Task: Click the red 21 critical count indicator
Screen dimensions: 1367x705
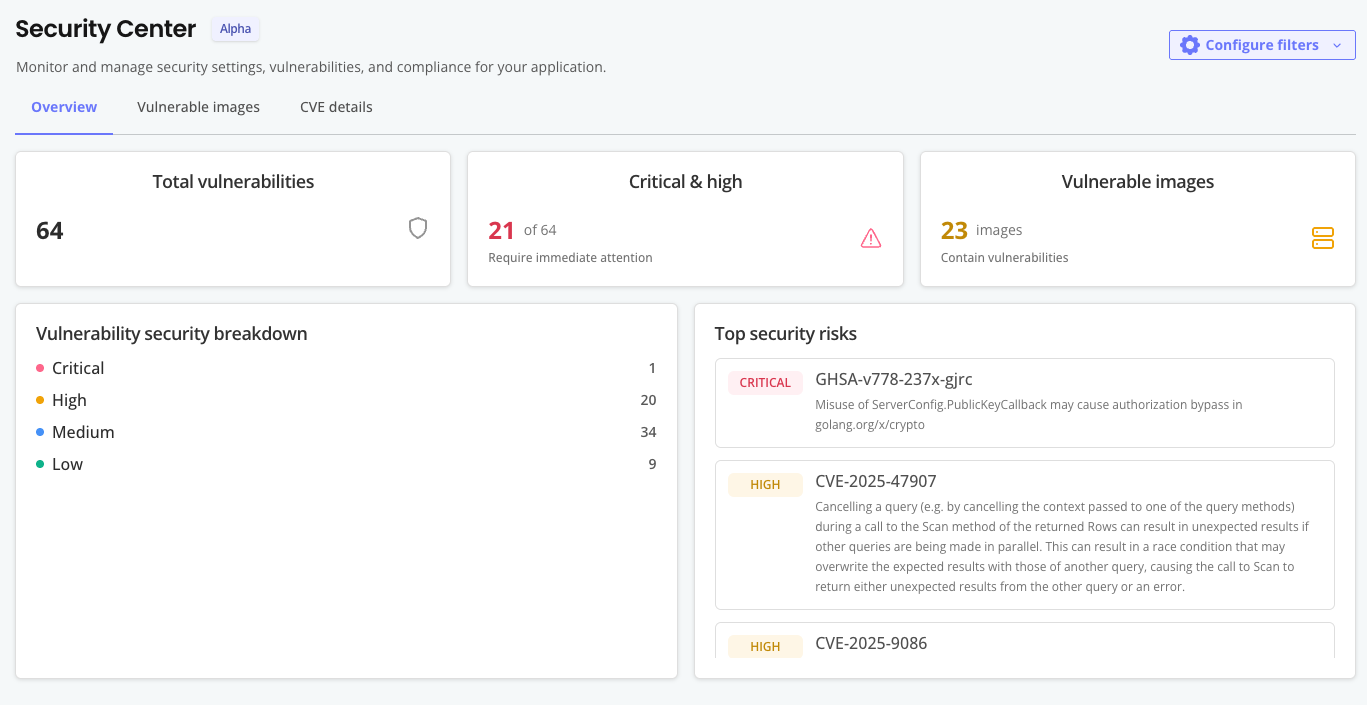Action: [x=499, y=229]
